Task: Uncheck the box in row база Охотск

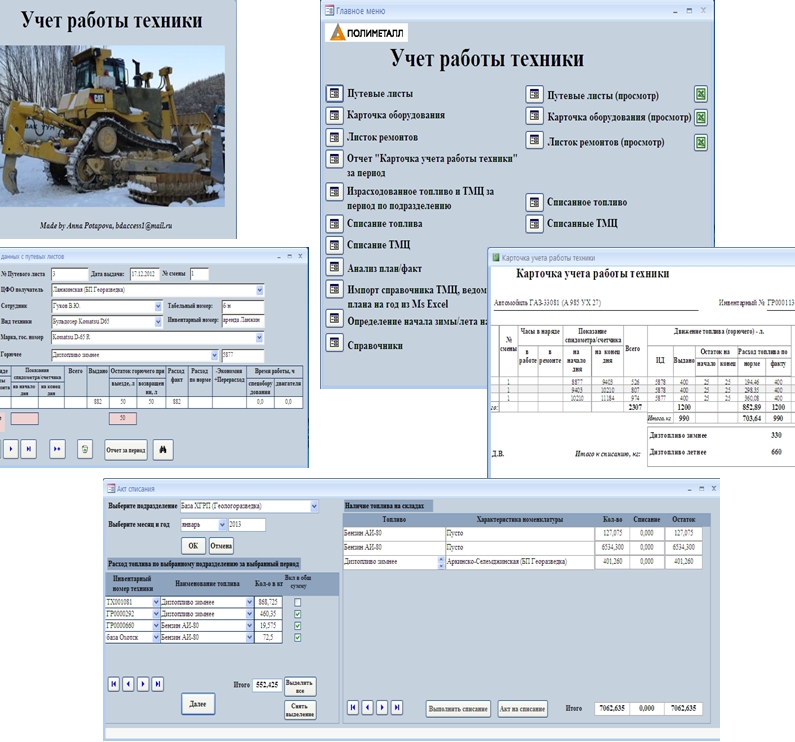Action: pos(298,638)
